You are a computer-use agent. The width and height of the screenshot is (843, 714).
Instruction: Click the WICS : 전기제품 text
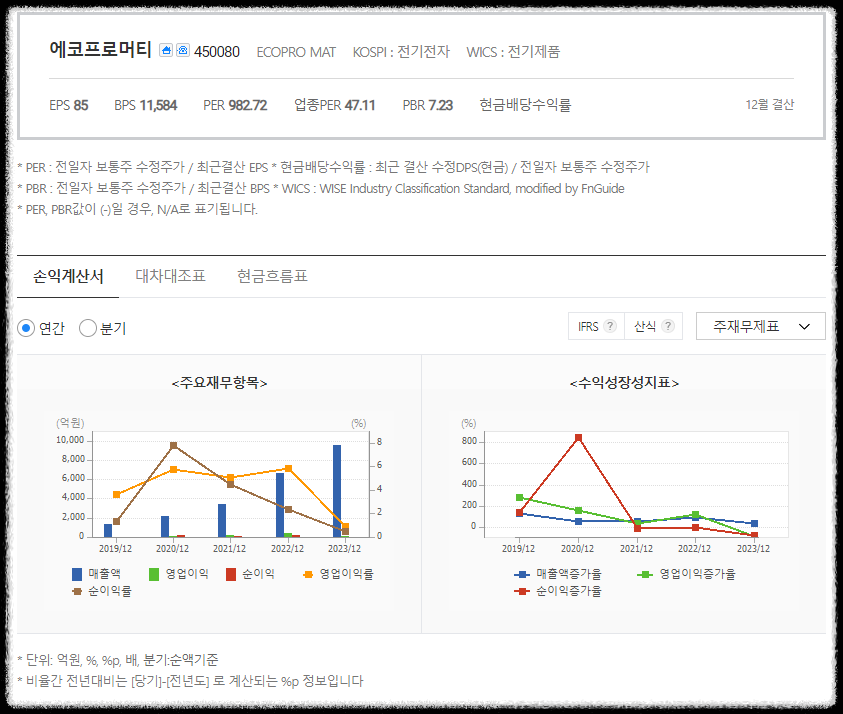[x=513, y=52]
